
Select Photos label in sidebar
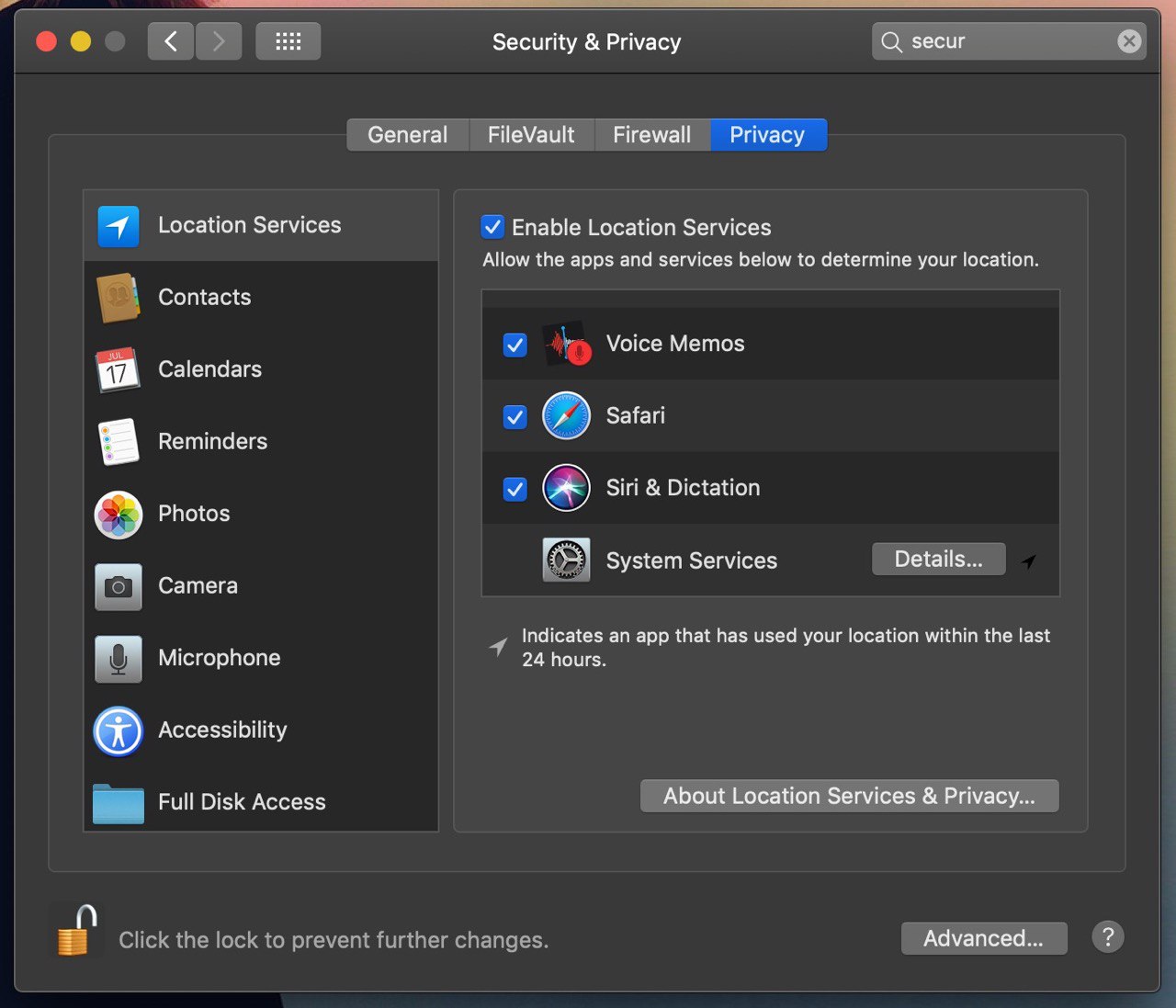194,514
